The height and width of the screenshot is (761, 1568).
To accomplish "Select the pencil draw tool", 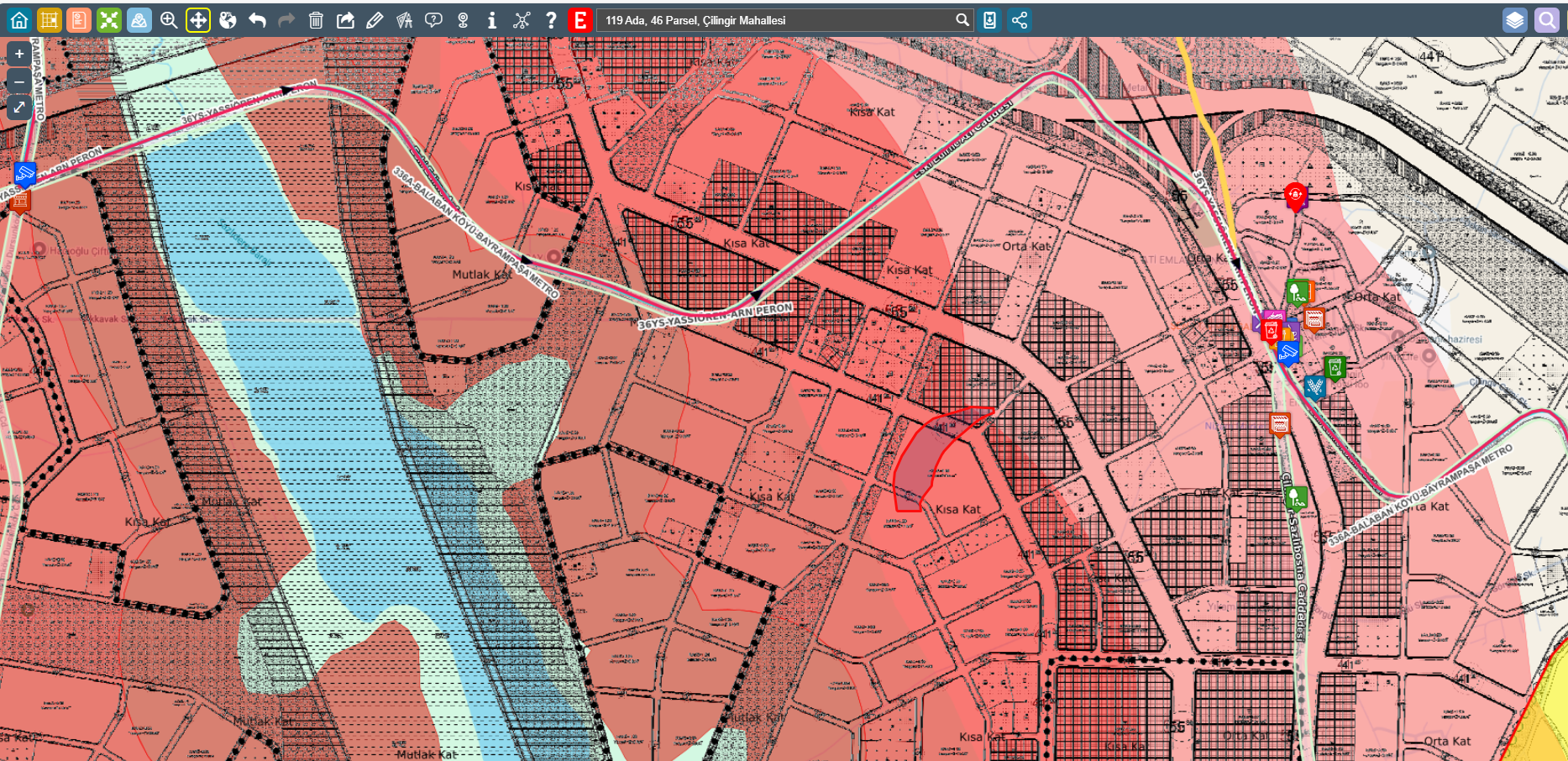I will click(375, 20).
